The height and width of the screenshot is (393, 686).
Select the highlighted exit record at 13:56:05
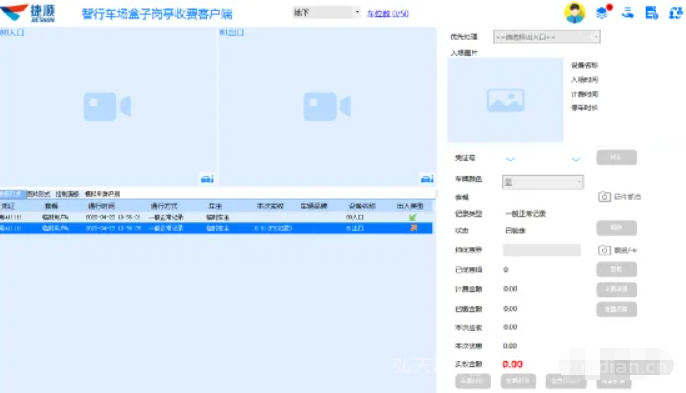coord(216,228)
